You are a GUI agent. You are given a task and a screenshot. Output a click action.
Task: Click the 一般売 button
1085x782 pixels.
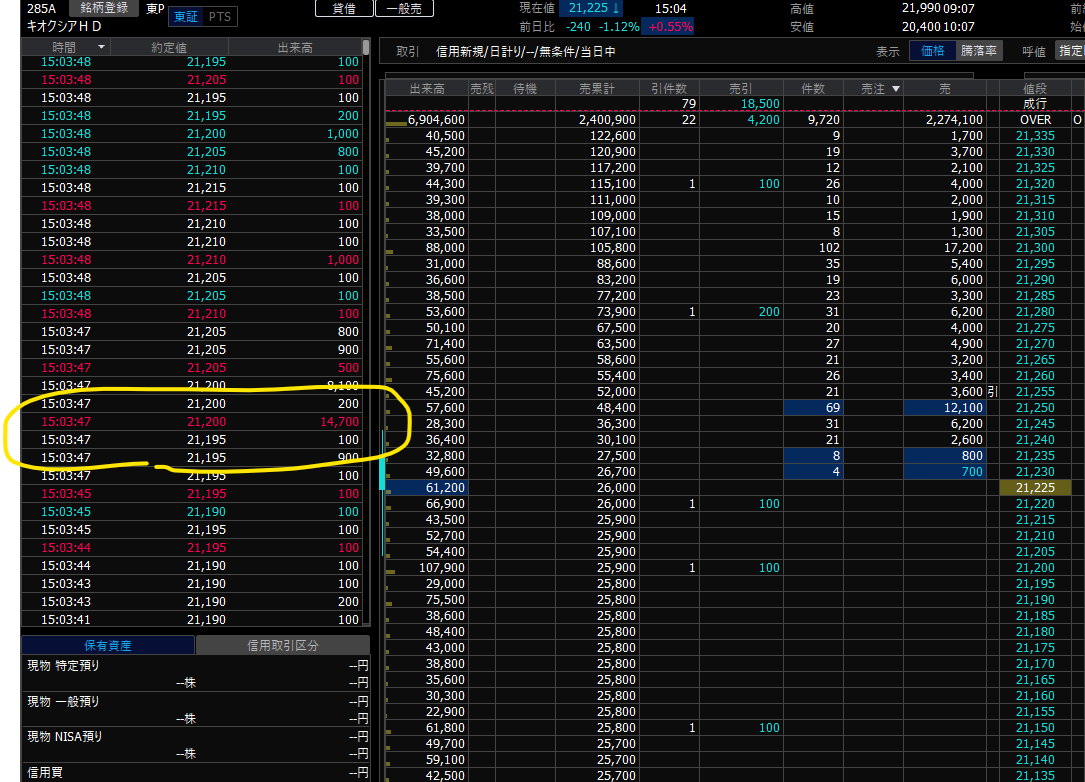point(404,8)
